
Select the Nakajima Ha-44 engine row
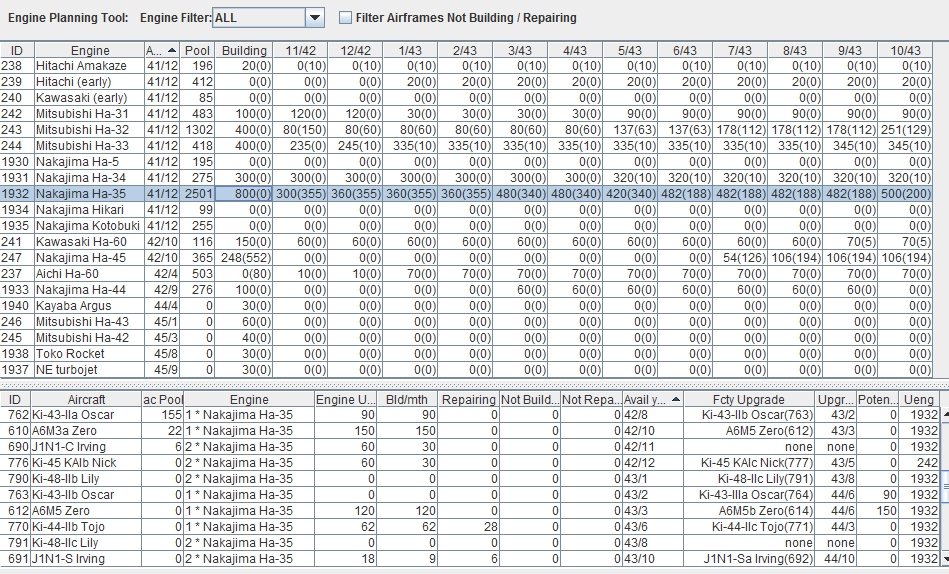466,289
